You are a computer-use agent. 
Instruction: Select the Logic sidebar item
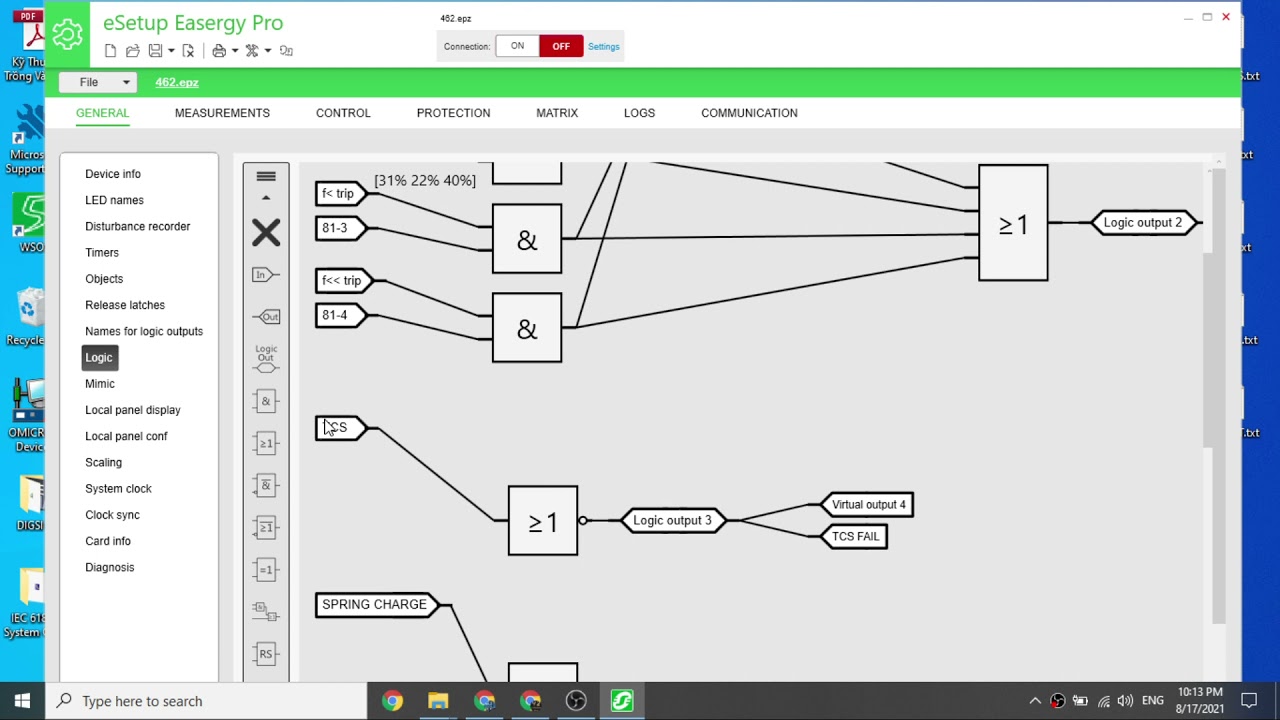[x=99, y=357]
